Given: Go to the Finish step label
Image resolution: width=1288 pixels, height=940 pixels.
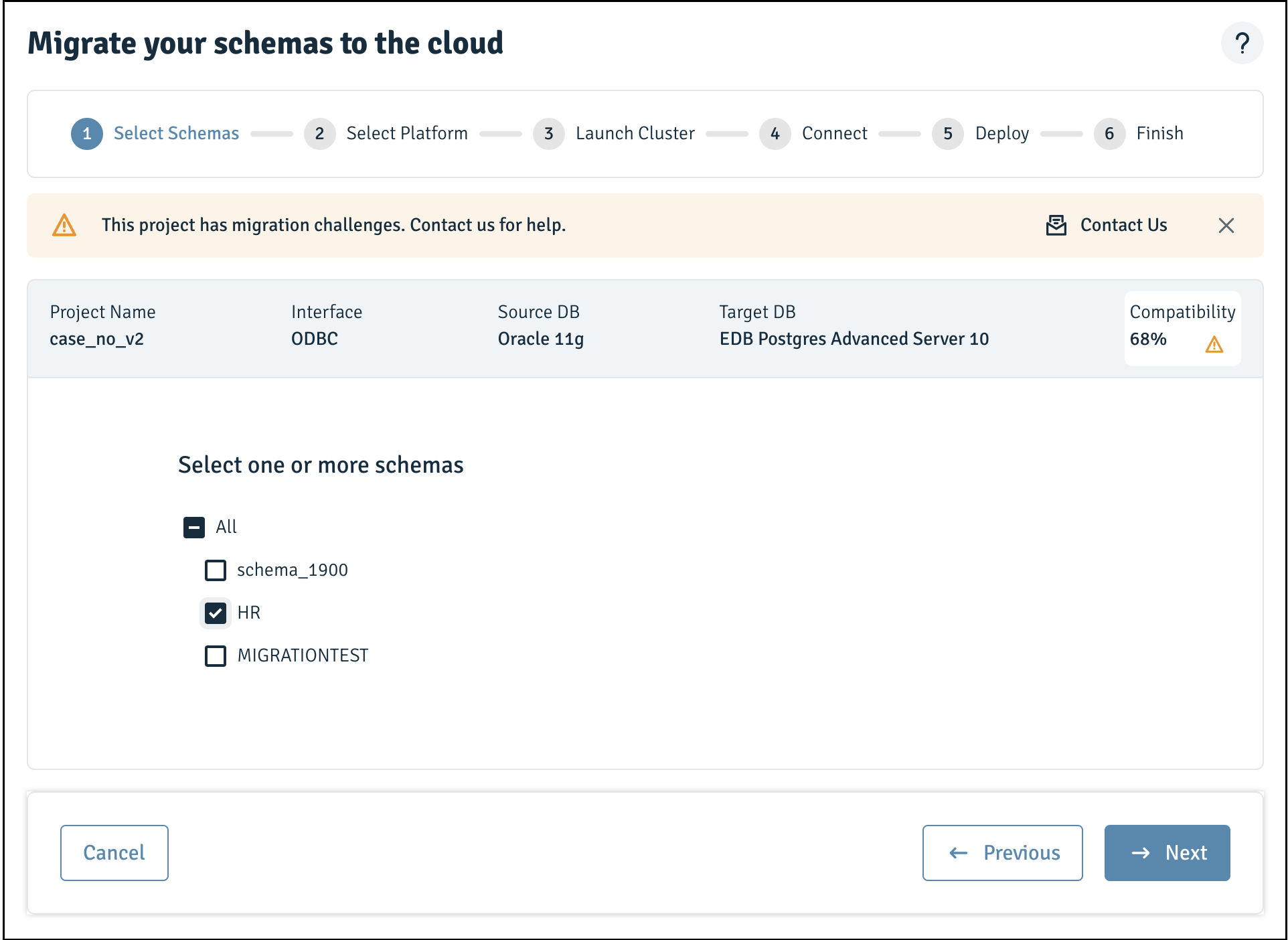Looking at the screenshot, I should point(1159,133).
